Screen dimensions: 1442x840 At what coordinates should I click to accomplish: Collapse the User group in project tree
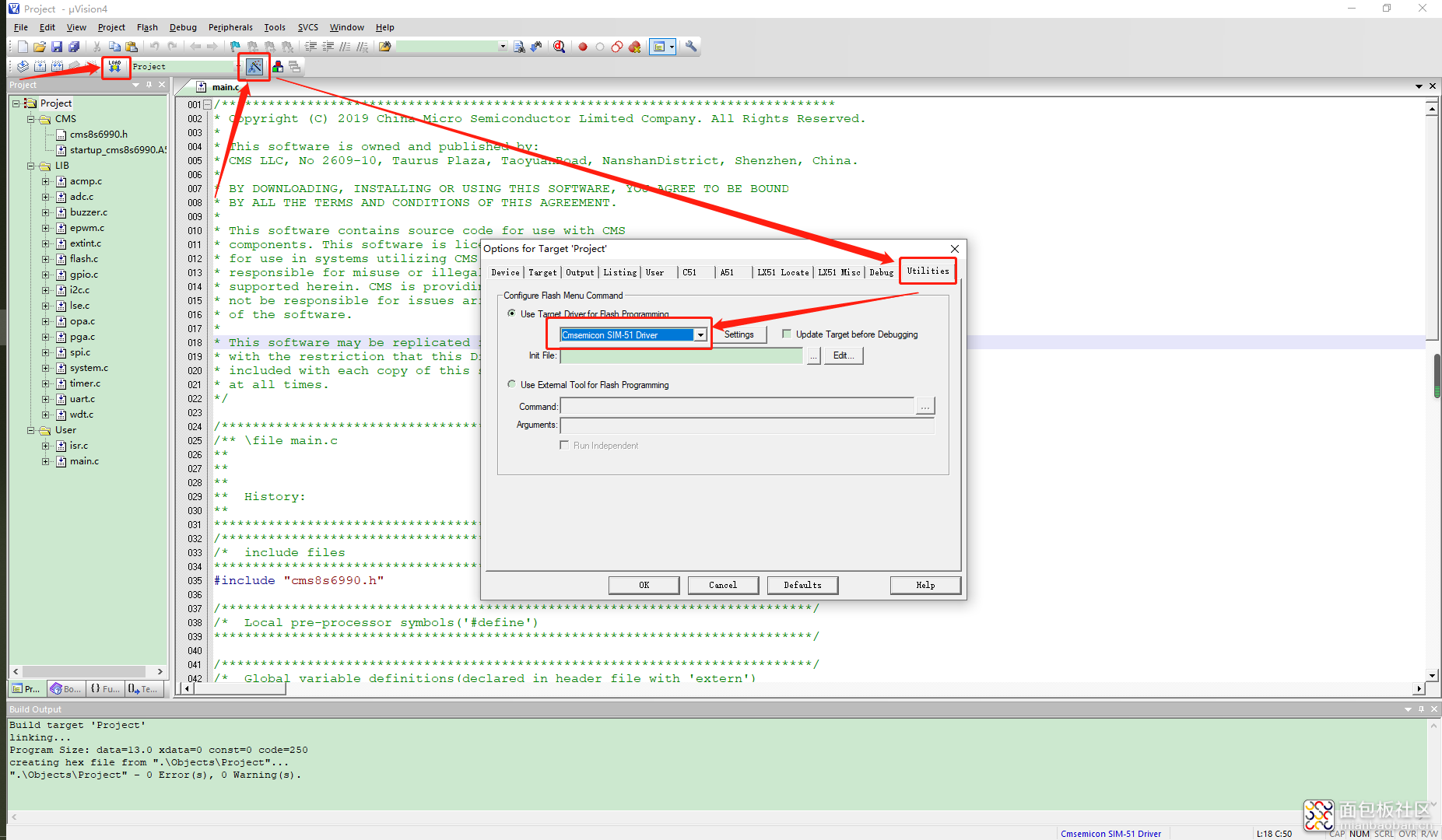pyautogui.click(x=31, y=430)
